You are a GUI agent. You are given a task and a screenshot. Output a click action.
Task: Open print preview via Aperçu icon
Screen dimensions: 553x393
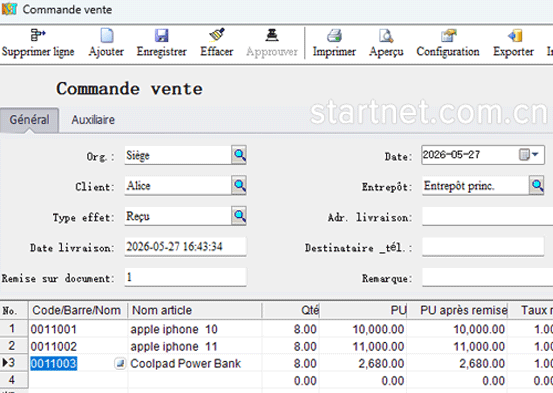386,36
